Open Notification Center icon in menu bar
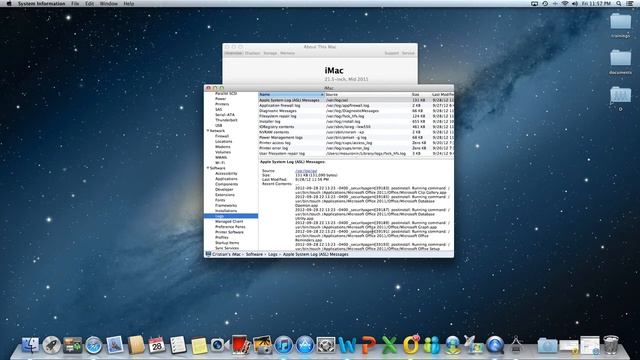This screenshot has height=360, width=640. coord(630,3)
